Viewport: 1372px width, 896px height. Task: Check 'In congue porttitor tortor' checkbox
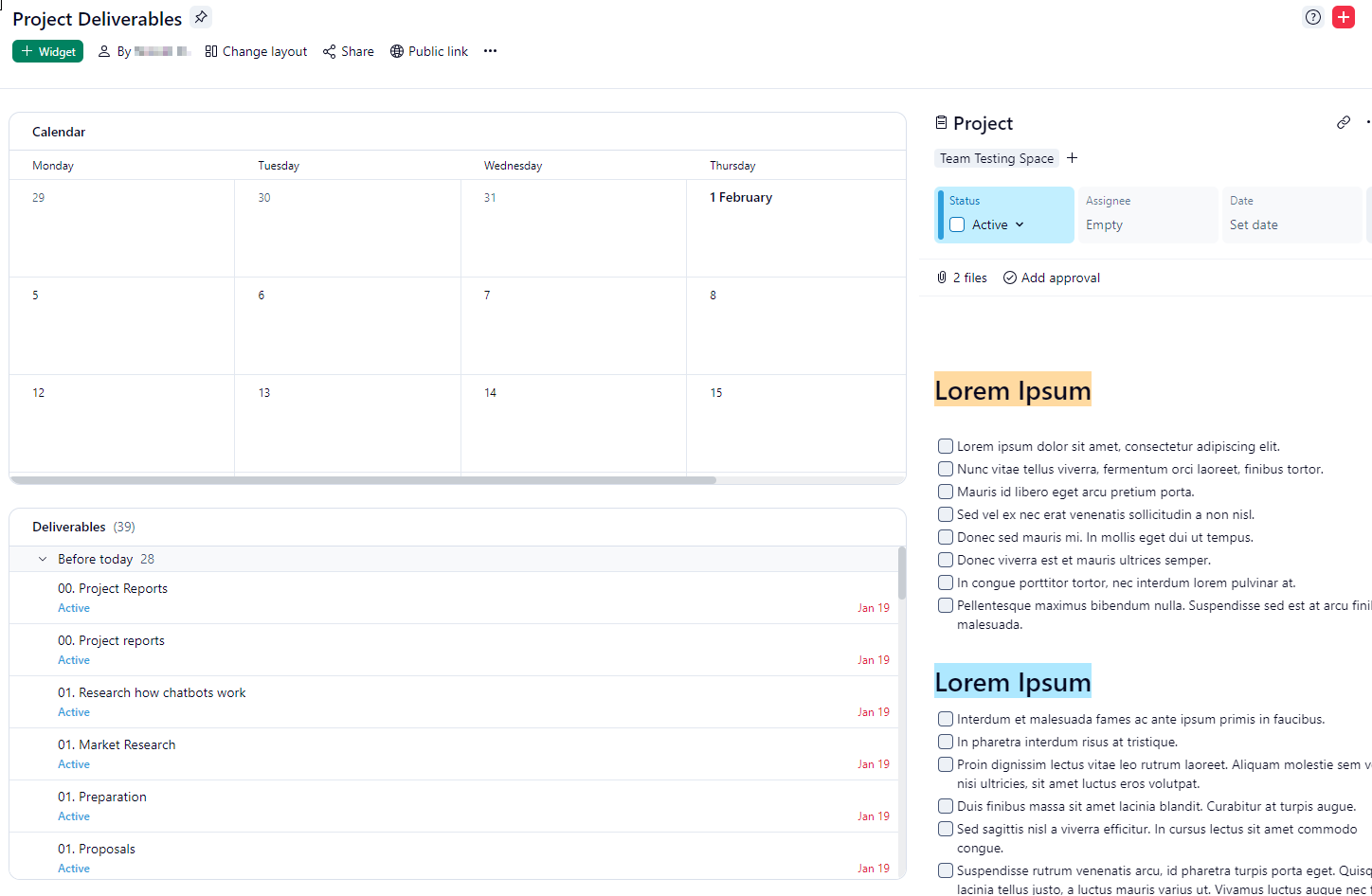point(946,582)
